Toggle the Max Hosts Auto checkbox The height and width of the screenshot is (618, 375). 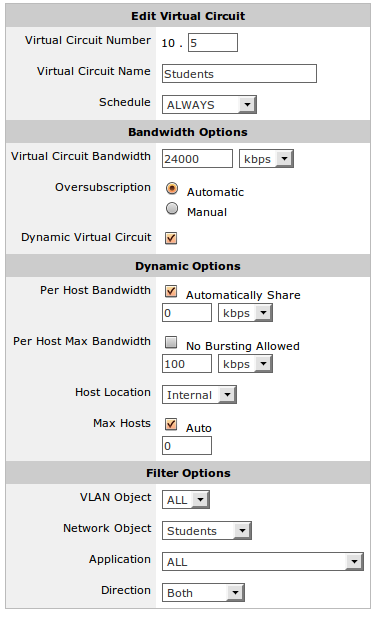(171, 424)
